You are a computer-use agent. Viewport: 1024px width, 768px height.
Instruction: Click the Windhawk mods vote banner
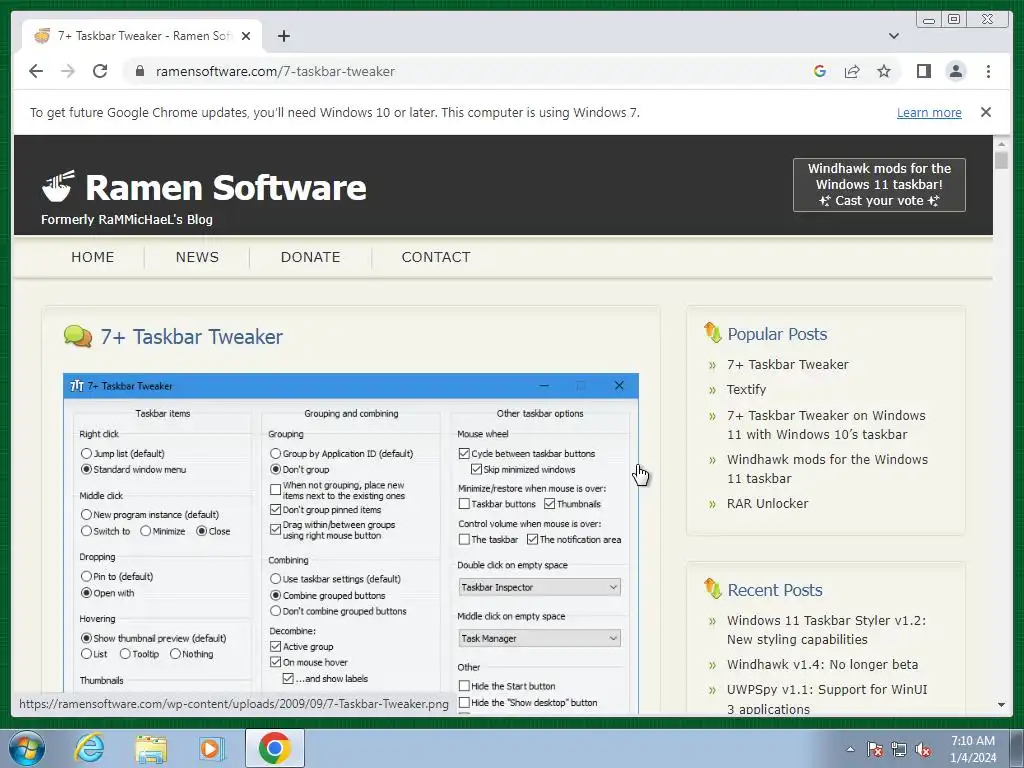[x=879, y=185]
